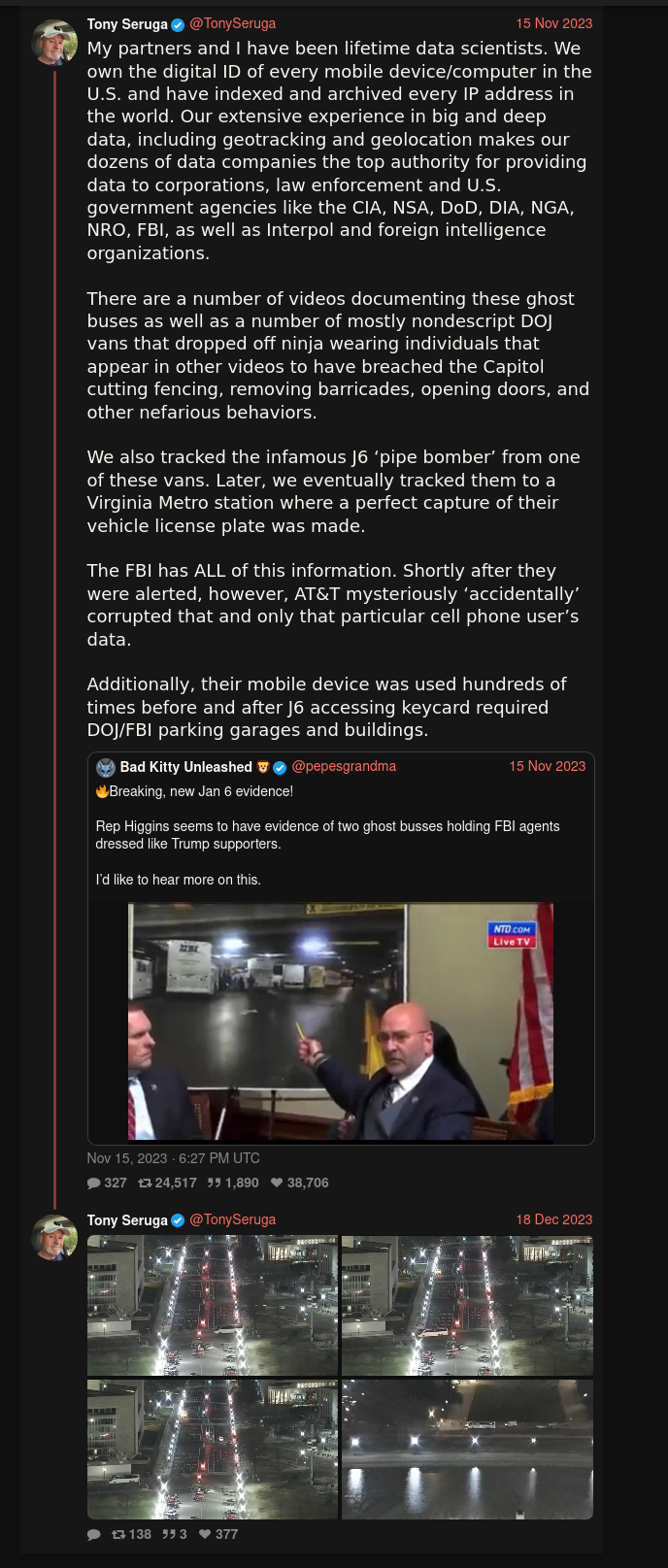
Task: Open the top-left night traffic photo
Action: pyautogui.click(x=213, y=1305)
